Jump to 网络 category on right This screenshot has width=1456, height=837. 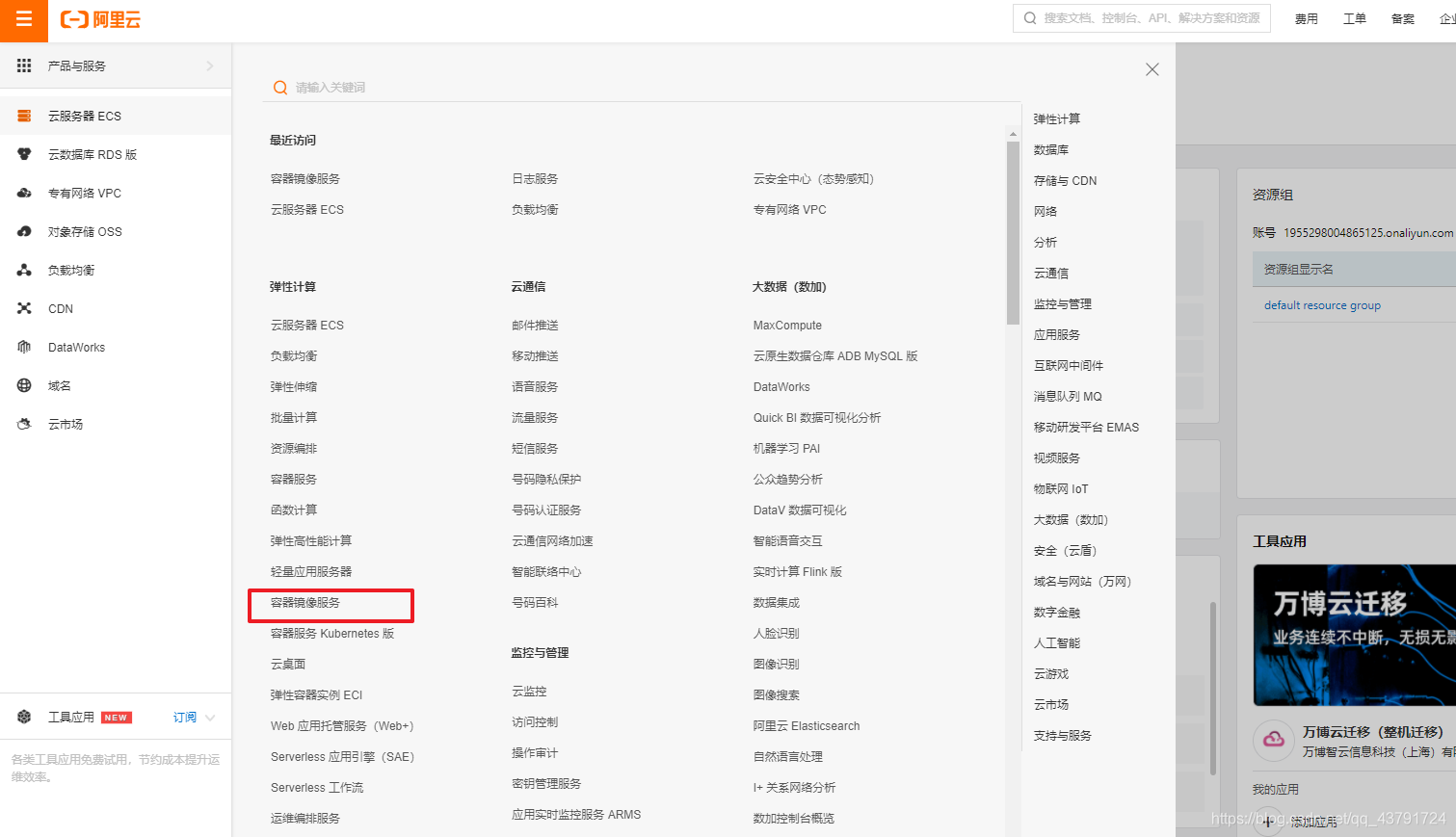pos(1046,212)
